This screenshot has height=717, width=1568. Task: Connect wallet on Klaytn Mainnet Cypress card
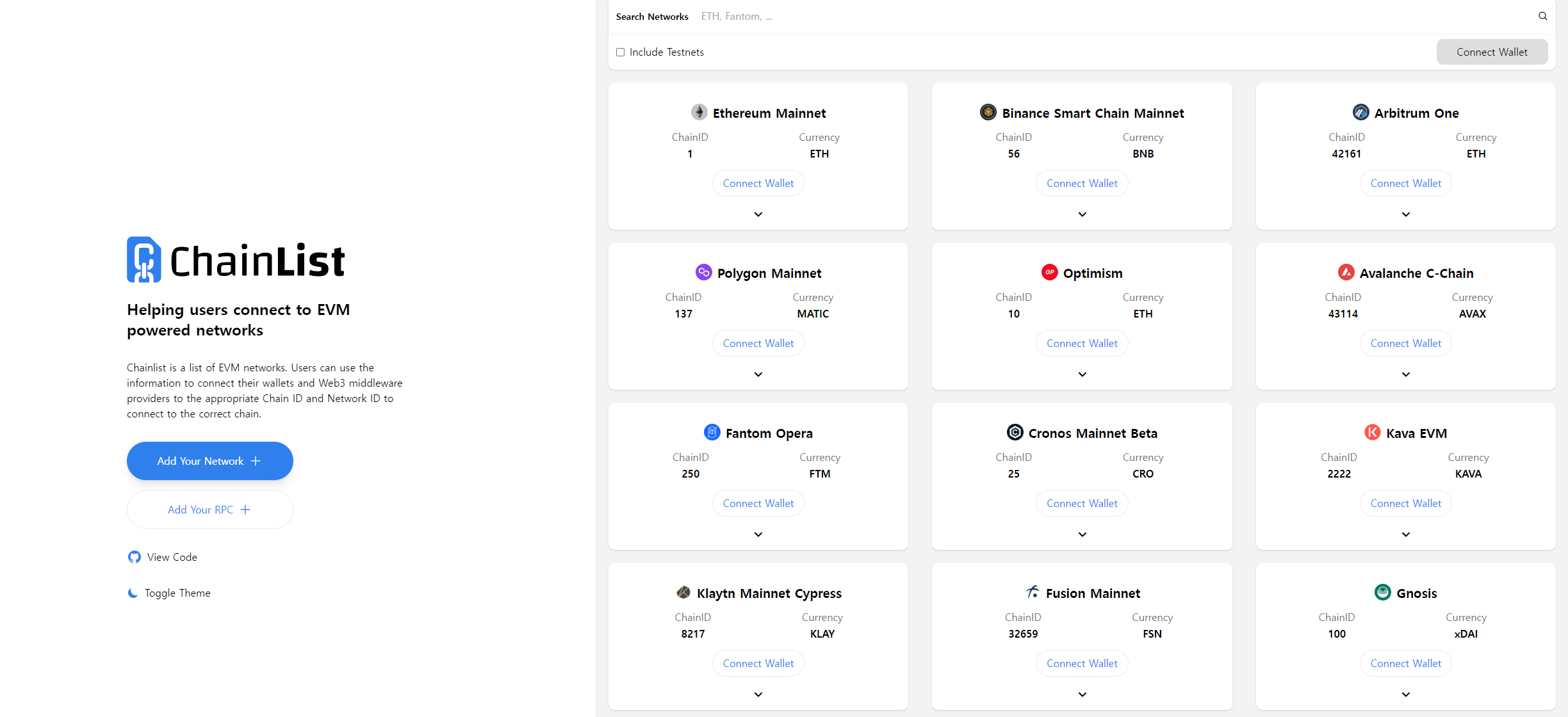point(758,663)
